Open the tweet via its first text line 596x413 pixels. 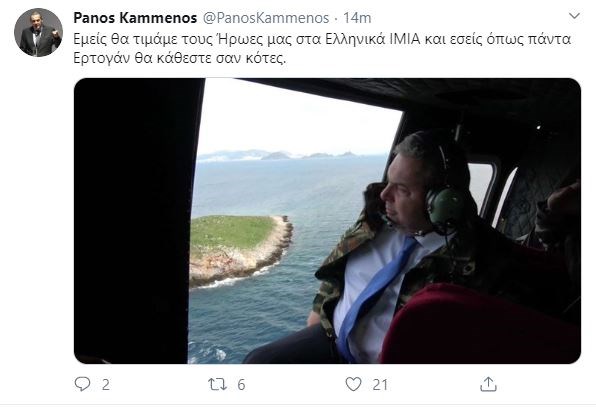pyautogui.click(x=322, y=40)
